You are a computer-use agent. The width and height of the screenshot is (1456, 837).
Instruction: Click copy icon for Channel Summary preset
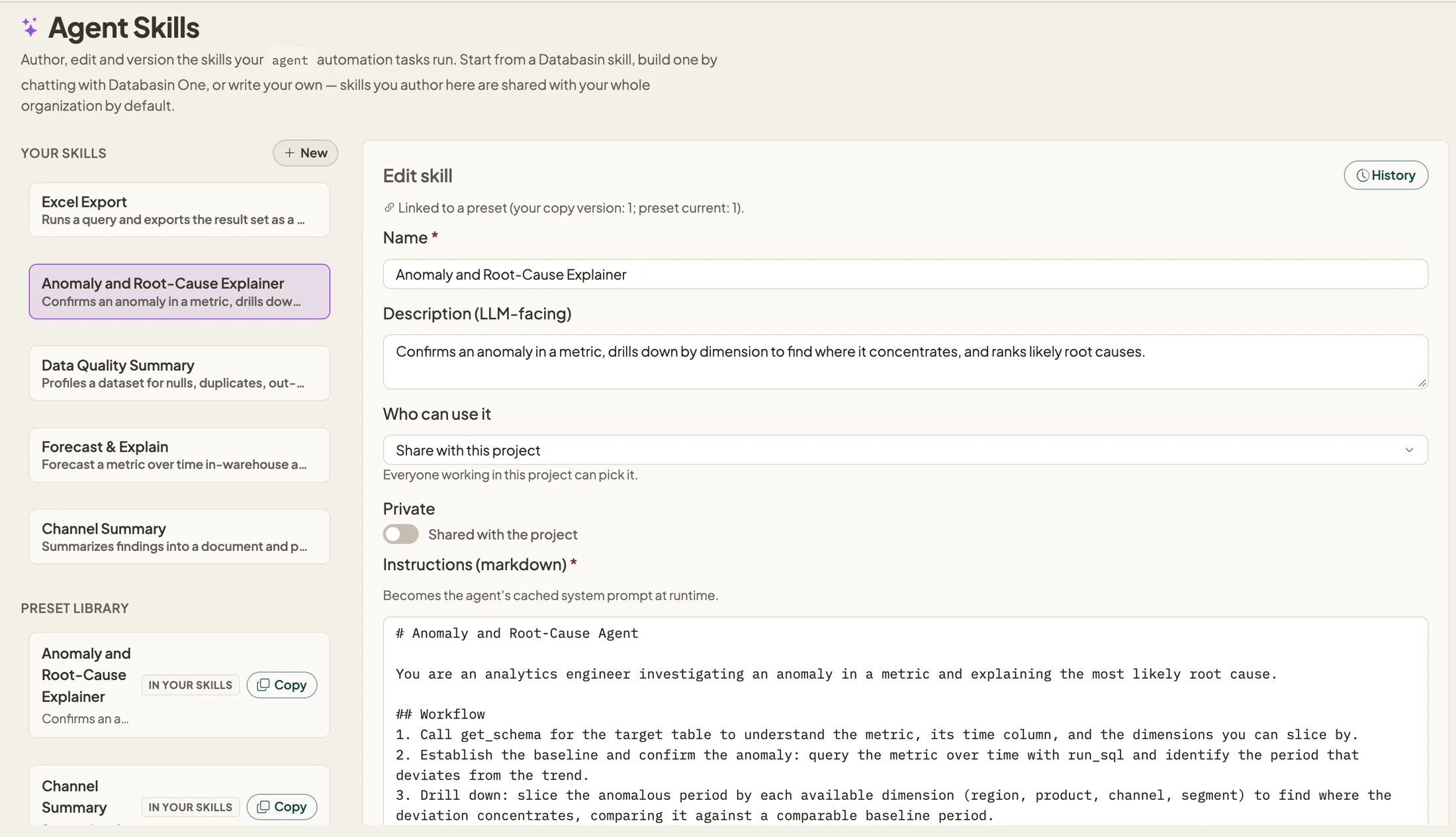pyautogui.click(x=263, y=807)
